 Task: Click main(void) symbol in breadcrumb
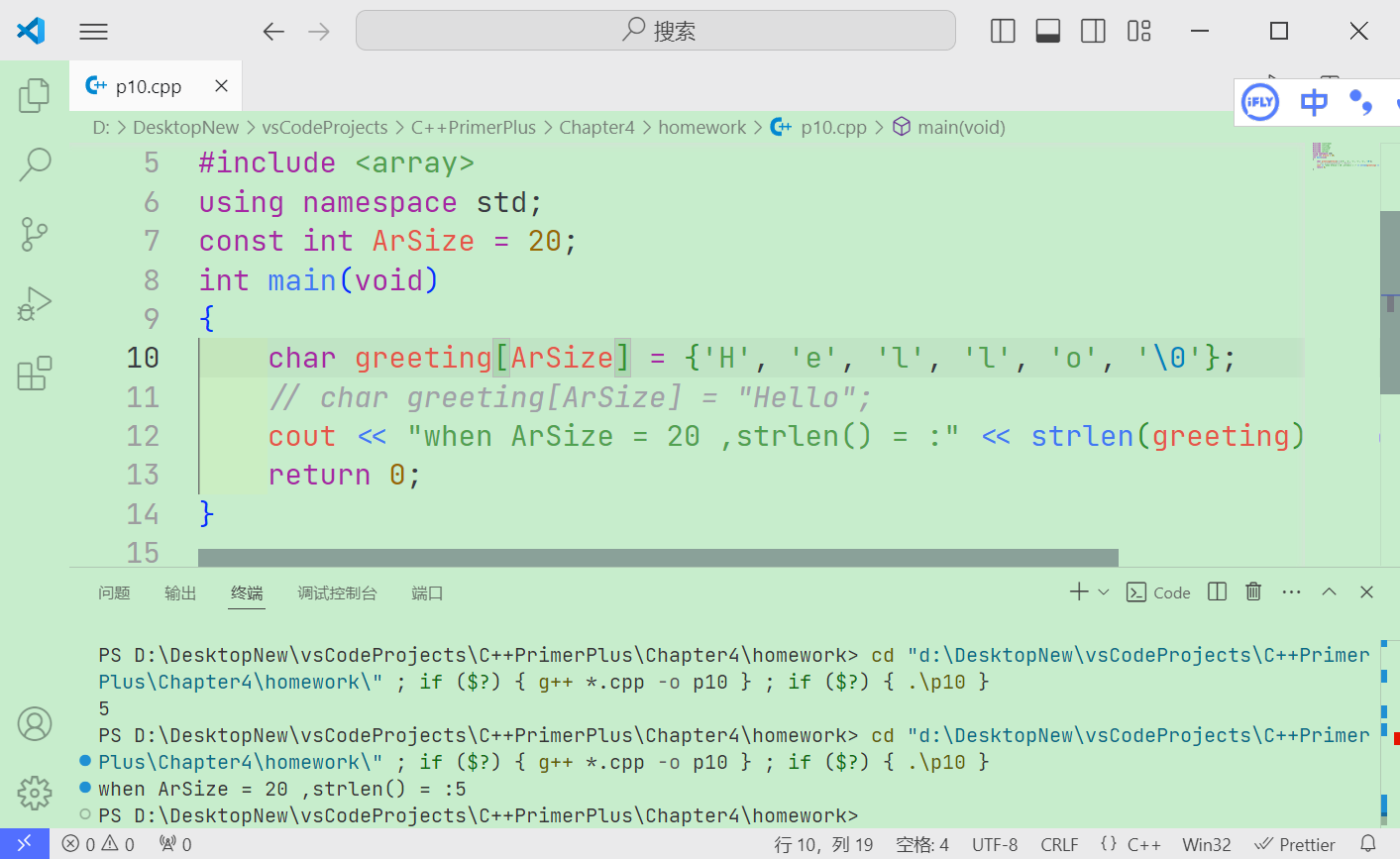[x=961, y=128]
